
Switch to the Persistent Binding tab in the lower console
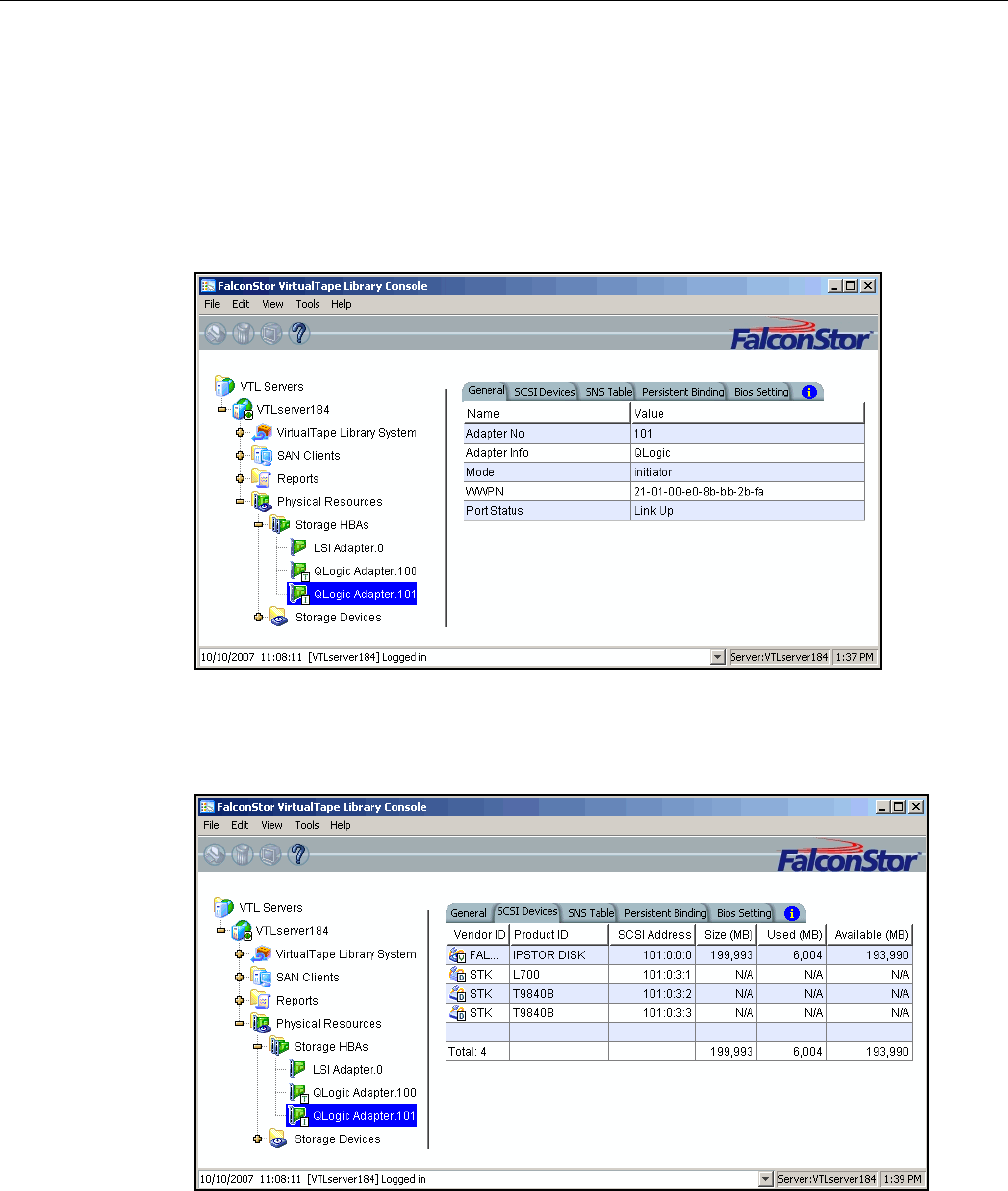pyautogui.click(x=665, y=913)
